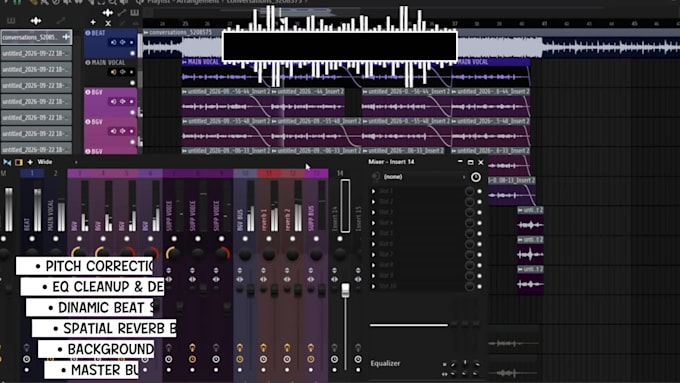Screen dimensions: 680x383
Task: Click the latency clock icon in Mixer Insert 14
Action: pos(476,177)
